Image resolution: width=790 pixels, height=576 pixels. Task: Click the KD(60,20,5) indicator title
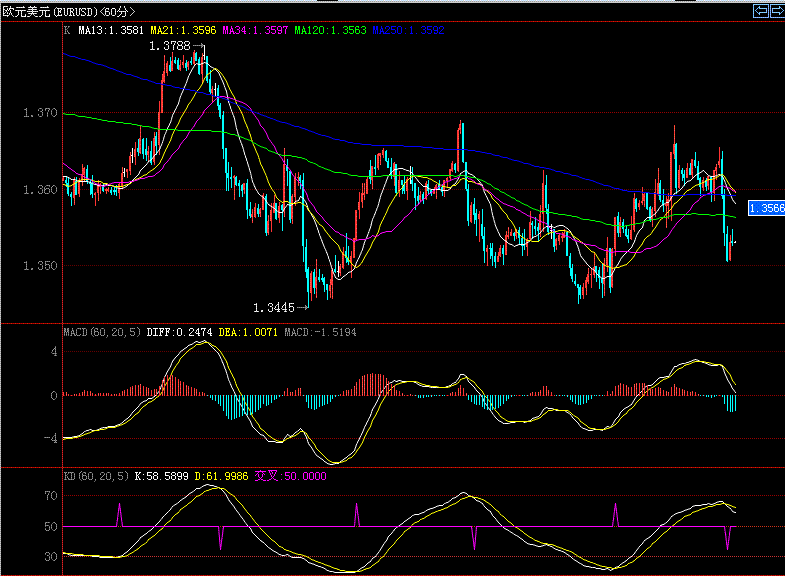(x=96, y=476)
